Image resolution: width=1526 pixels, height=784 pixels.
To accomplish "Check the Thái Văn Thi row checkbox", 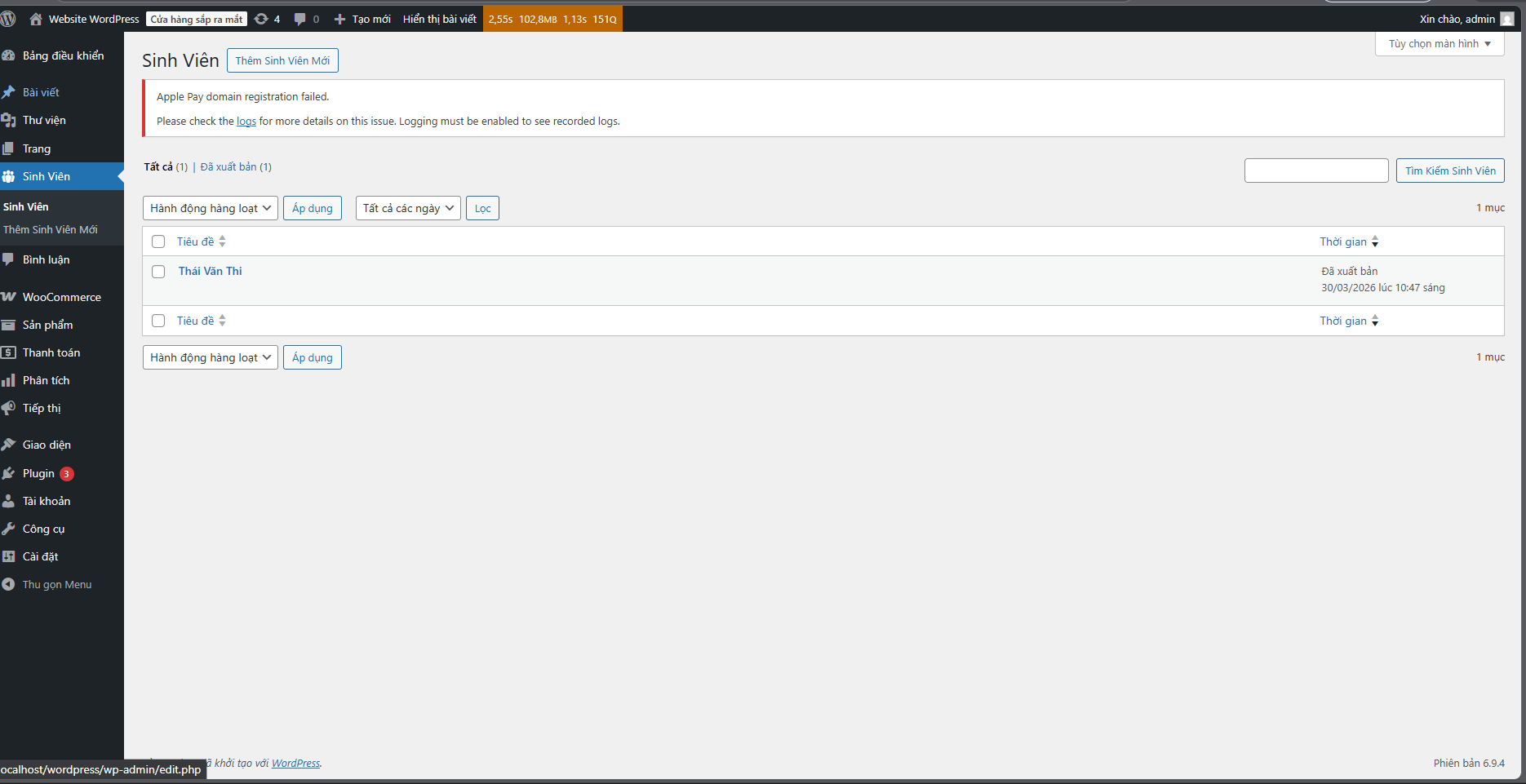I will coord(158,272).
